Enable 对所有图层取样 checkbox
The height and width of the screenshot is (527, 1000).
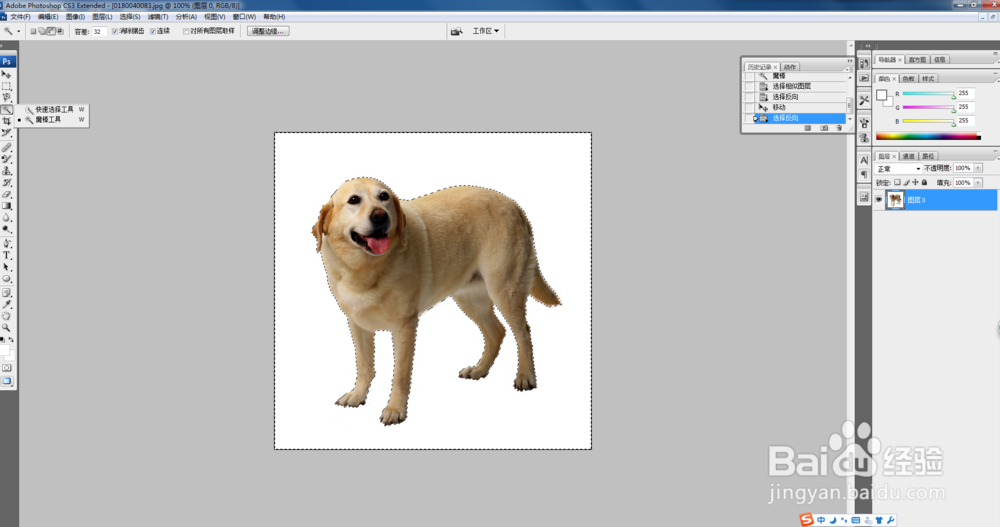[186, 31]
